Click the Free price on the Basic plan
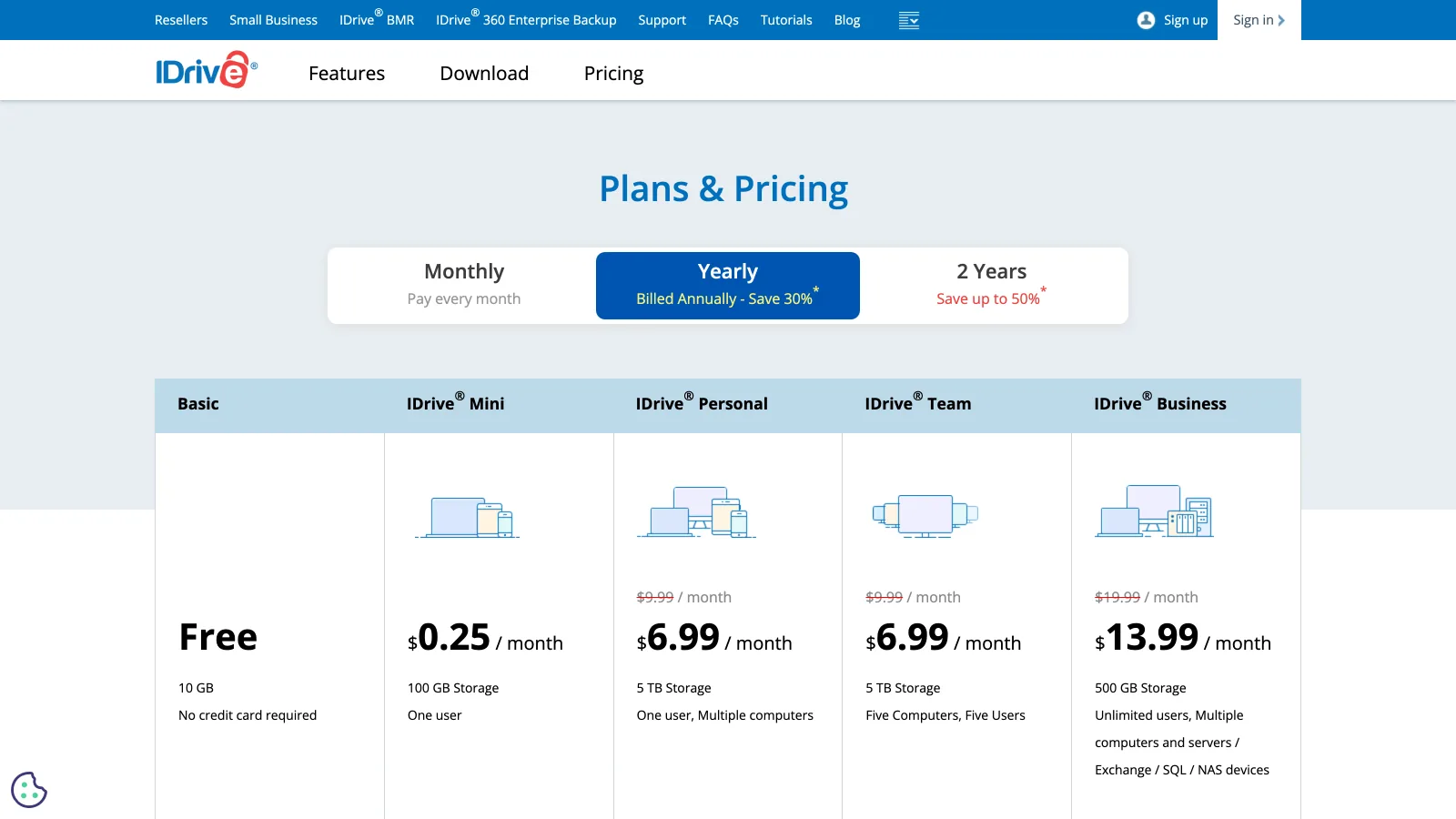1456x819 pixels. pos(218,637)
